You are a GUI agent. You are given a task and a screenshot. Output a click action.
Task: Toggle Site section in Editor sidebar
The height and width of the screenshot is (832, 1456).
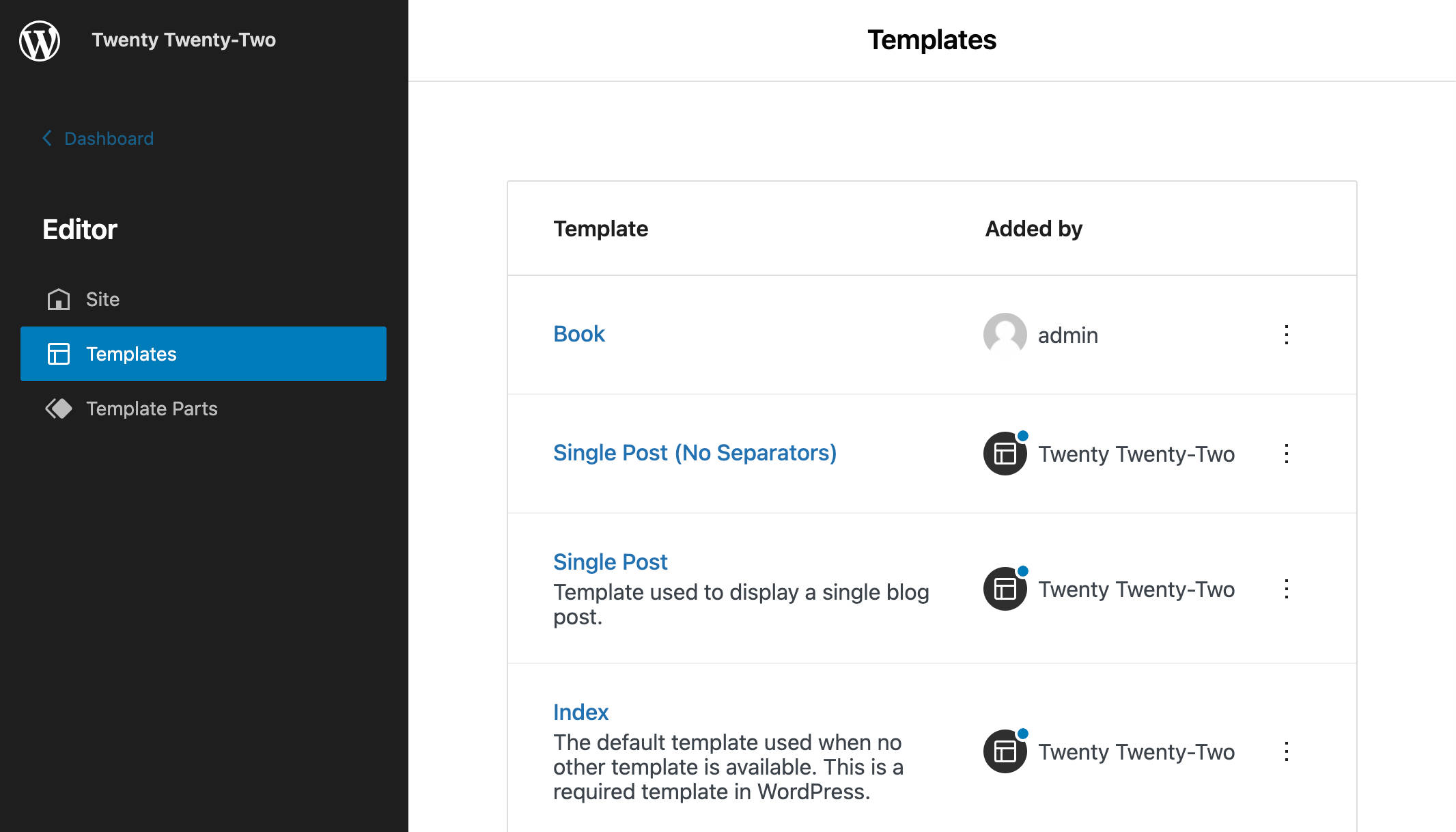pos(102,299)
